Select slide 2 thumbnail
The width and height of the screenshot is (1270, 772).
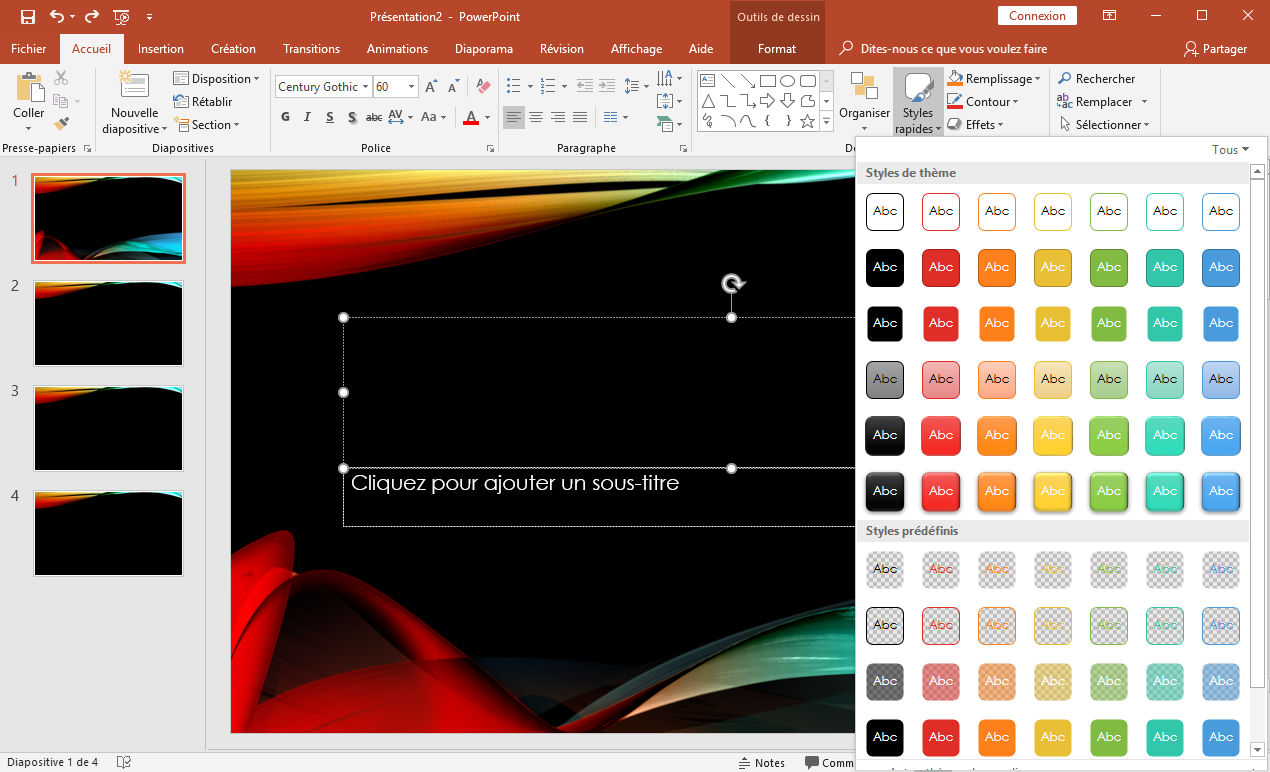(108, 323)
